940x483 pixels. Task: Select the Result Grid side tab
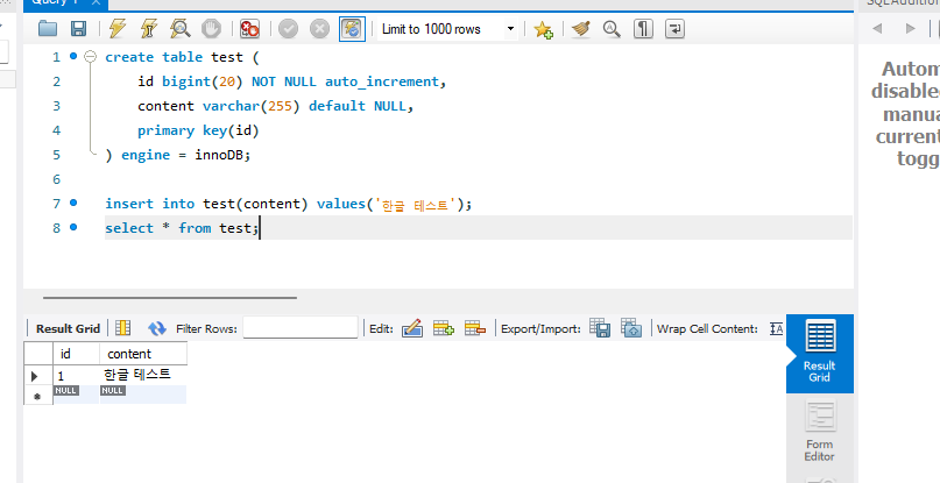point(820,353)
